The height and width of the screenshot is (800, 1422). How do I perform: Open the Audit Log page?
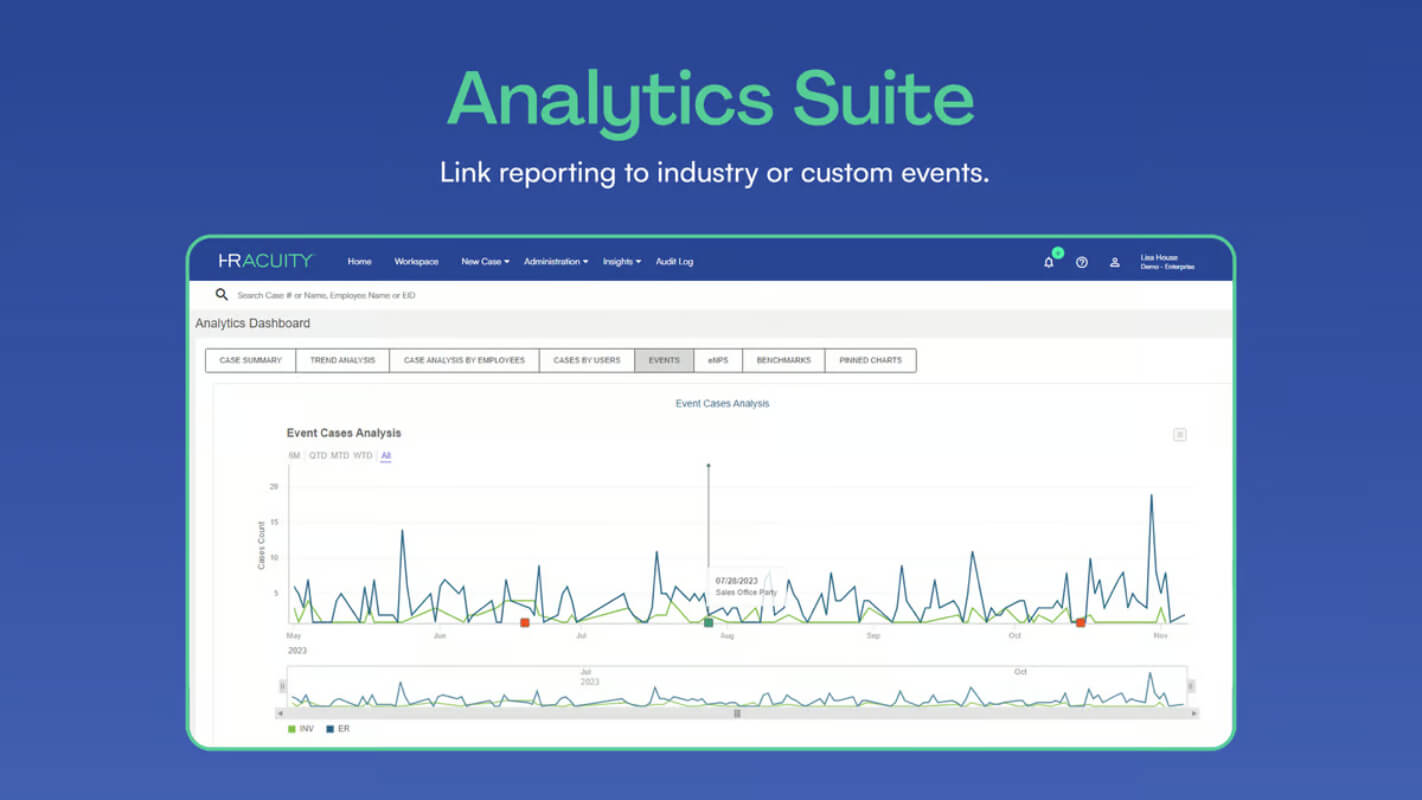(x=674, y=262)
